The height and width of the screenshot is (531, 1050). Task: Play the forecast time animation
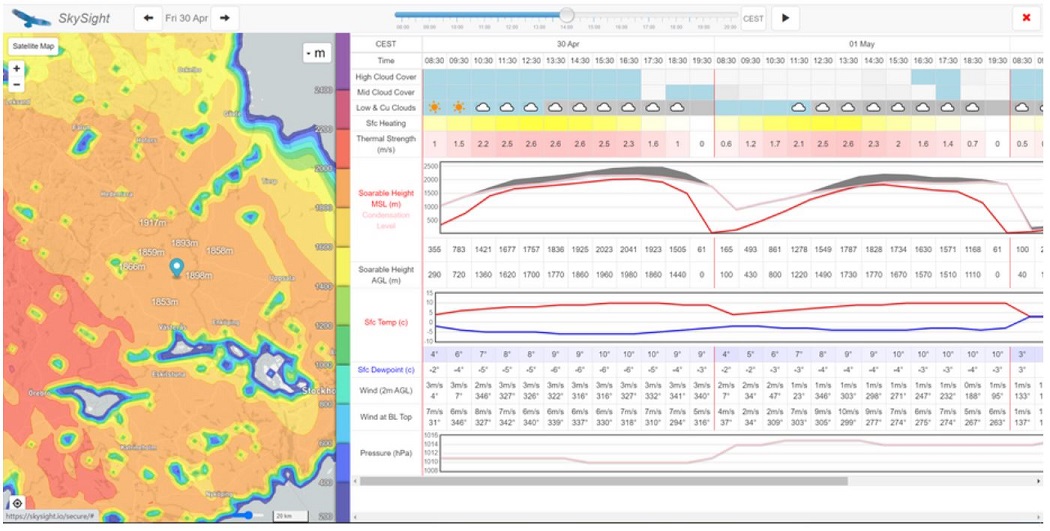785,18
